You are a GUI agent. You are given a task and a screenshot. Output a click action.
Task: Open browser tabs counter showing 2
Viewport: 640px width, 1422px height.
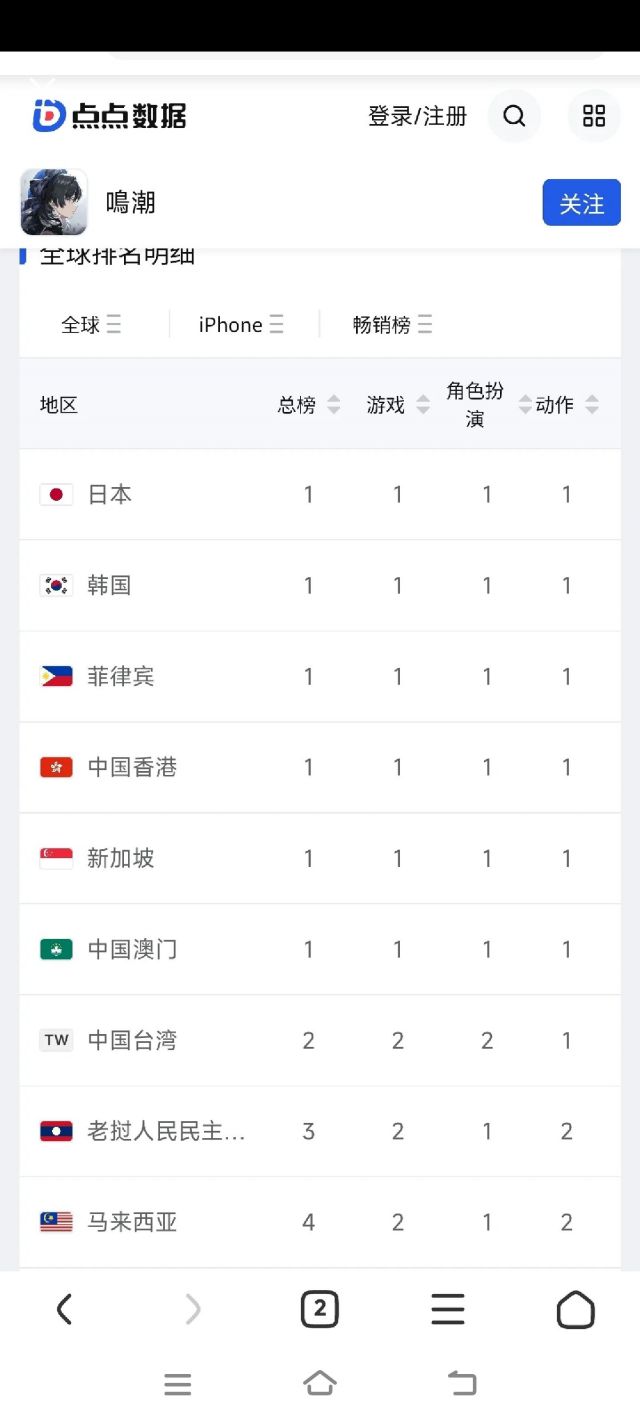pyautogui.click(x=320, y=1309)
